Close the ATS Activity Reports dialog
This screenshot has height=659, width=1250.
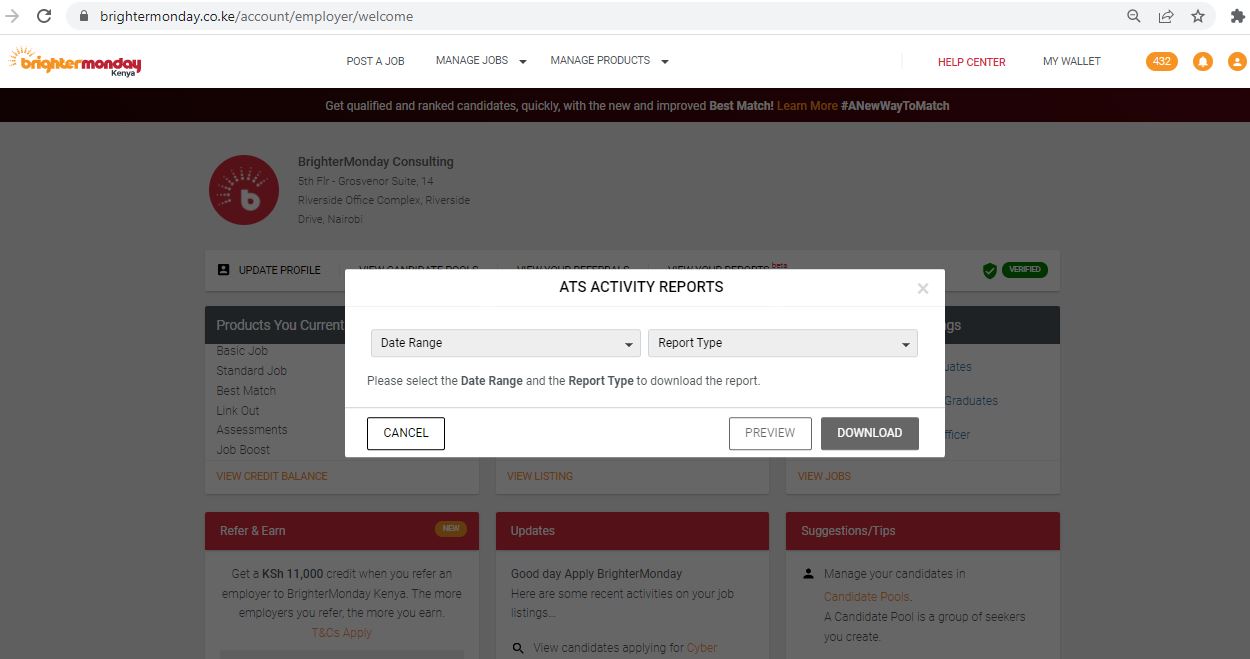pyautogui.click(x=923, y=288)
